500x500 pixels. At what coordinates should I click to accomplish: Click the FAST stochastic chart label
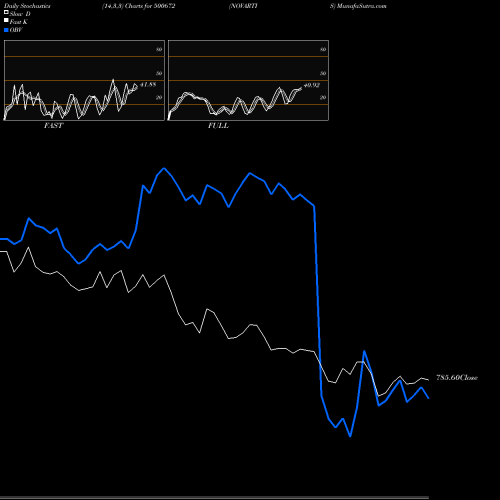pos(53,126)
